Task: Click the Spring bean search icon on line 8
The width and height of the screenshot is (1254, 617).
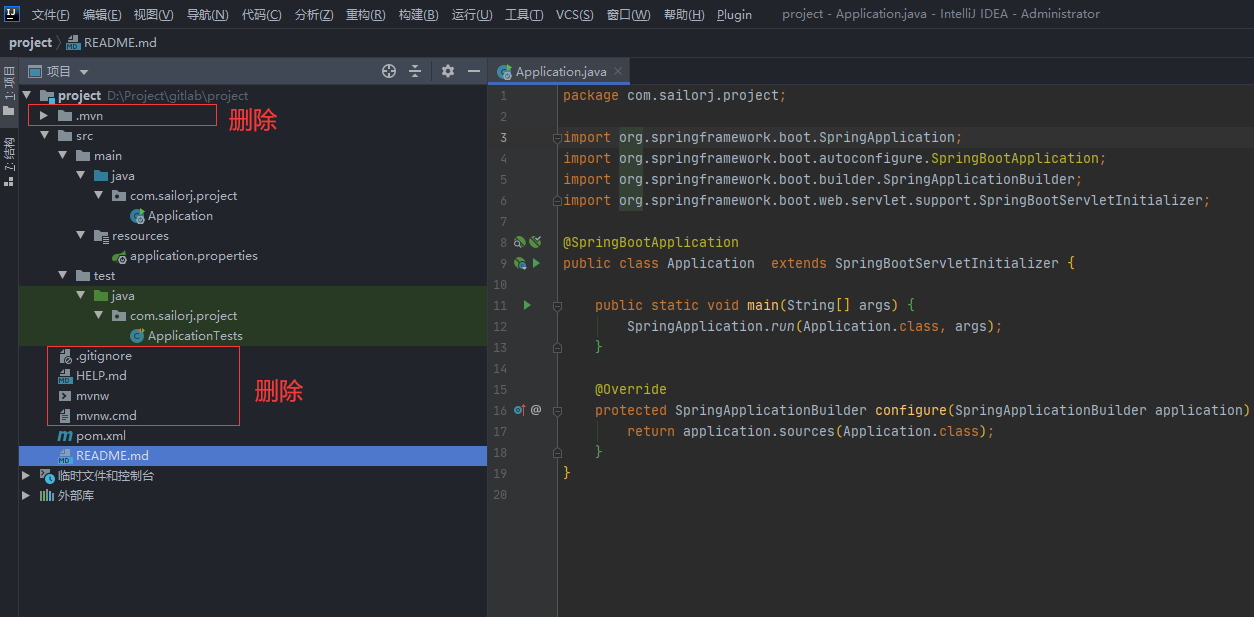Action: click(519, 242)
